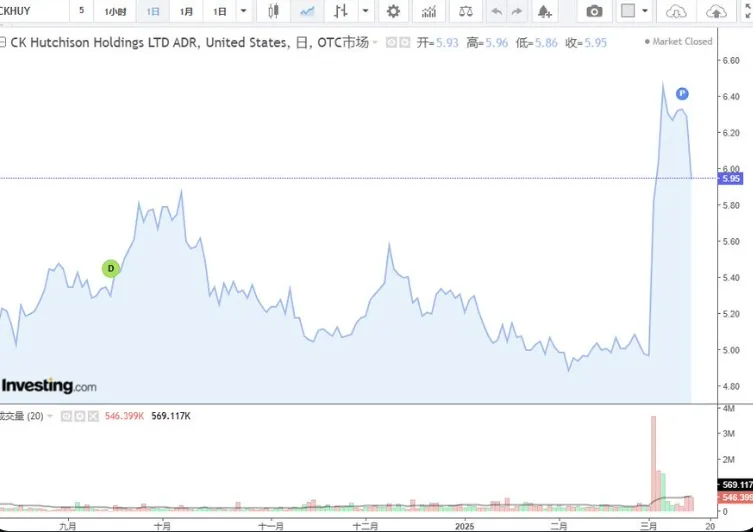Open the fullscreen layout color box
Image resolution: width=753 pixels, height=532 pixels.
click(628, 11)
